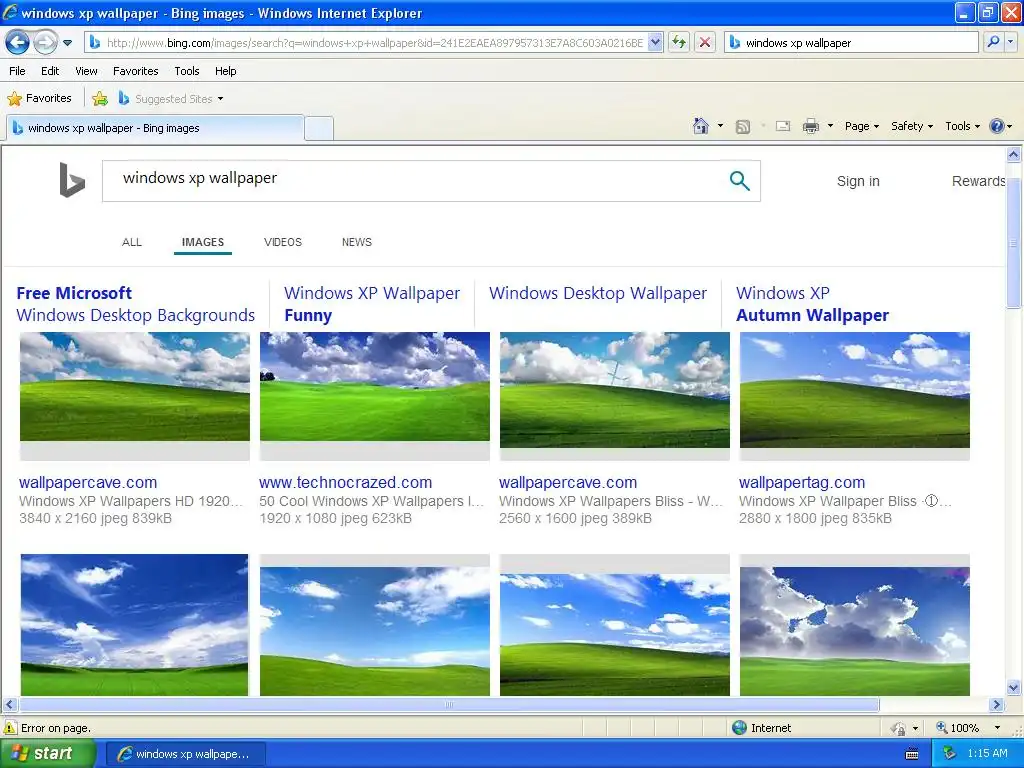
Task: Expand the address bar dropdown arrow
Action: [656, 43]
